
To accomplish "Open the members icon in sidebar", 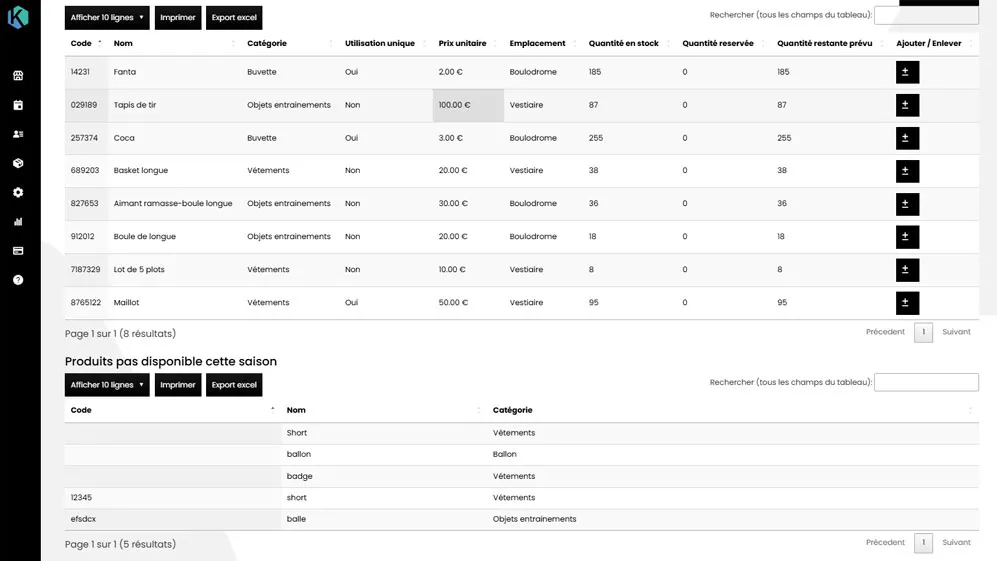I will [18, 134].
